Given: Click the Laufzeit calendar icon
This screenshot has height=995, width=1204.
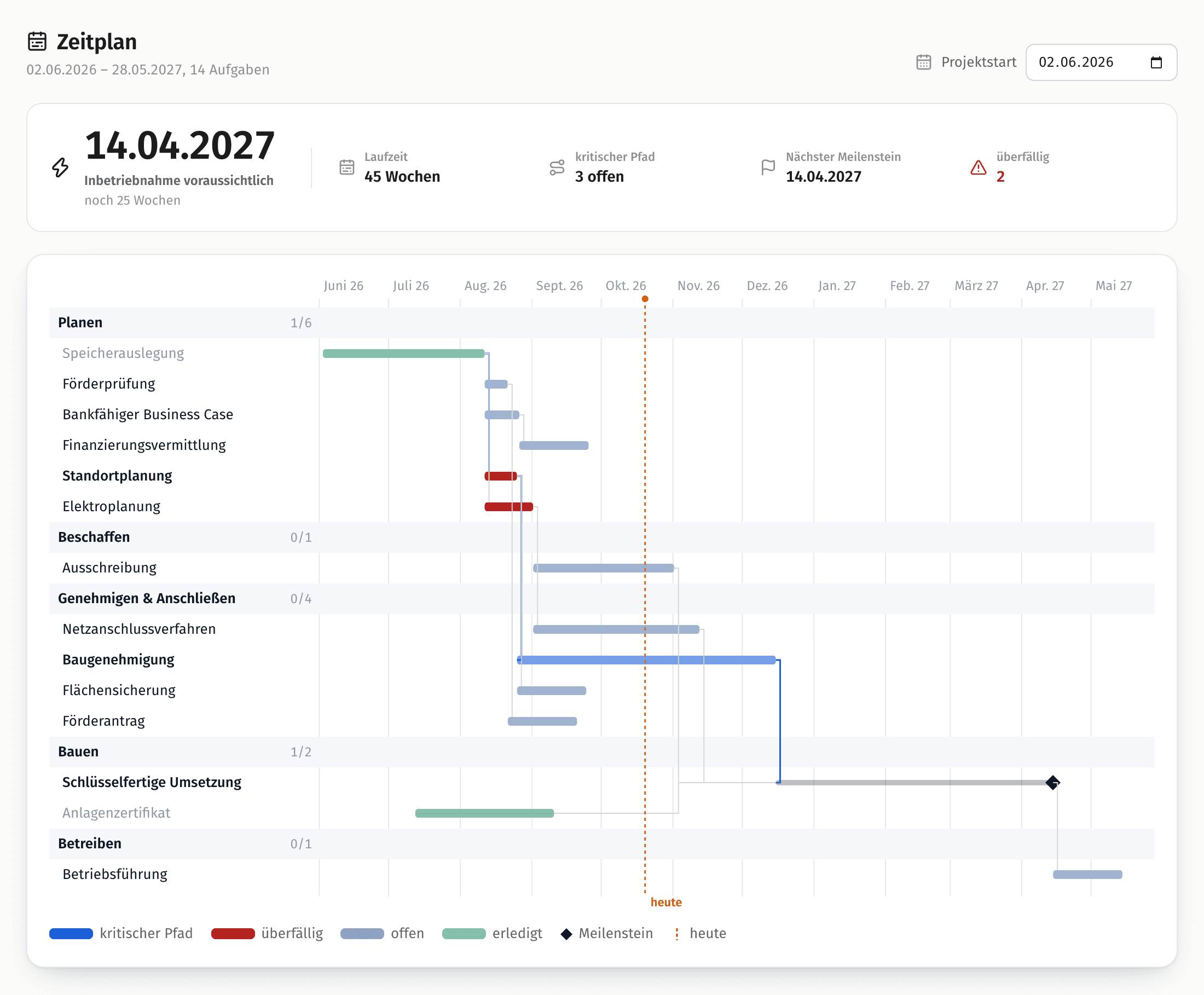Looking at the screenshot, I should [x=347, y=167].
